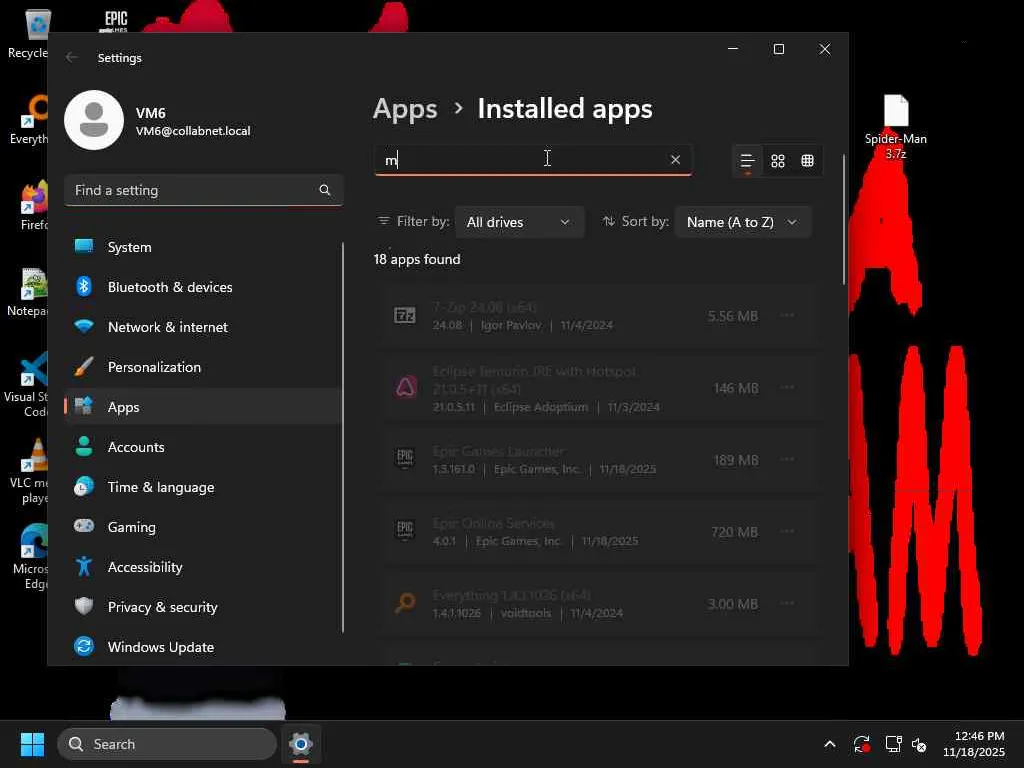Switch to tiles view layout
Viewport: 1024px width, 768px height.
[x=808, y=161]
